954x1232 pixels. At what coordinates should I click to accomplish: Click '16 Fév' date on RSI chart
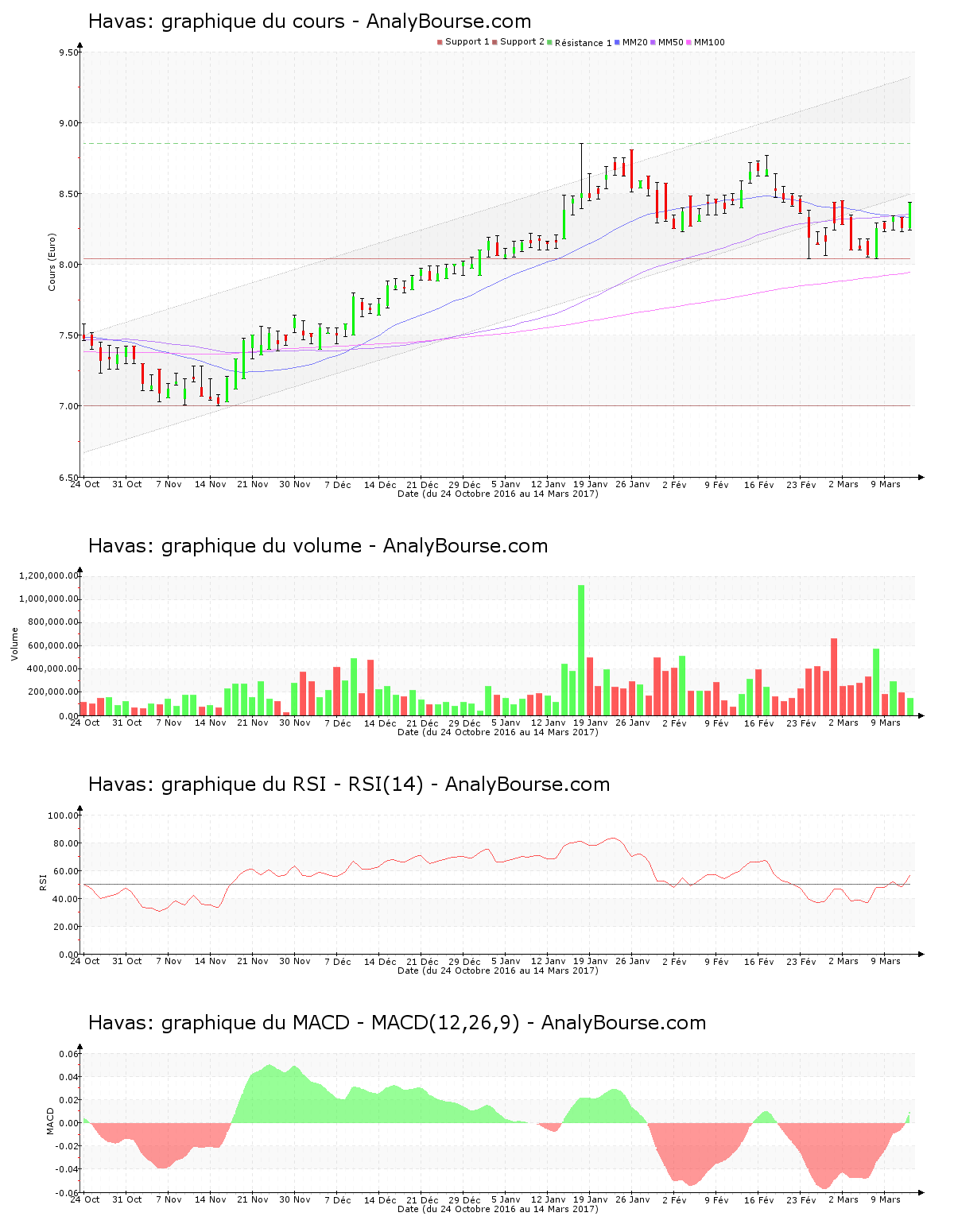[x=759, y=961]
